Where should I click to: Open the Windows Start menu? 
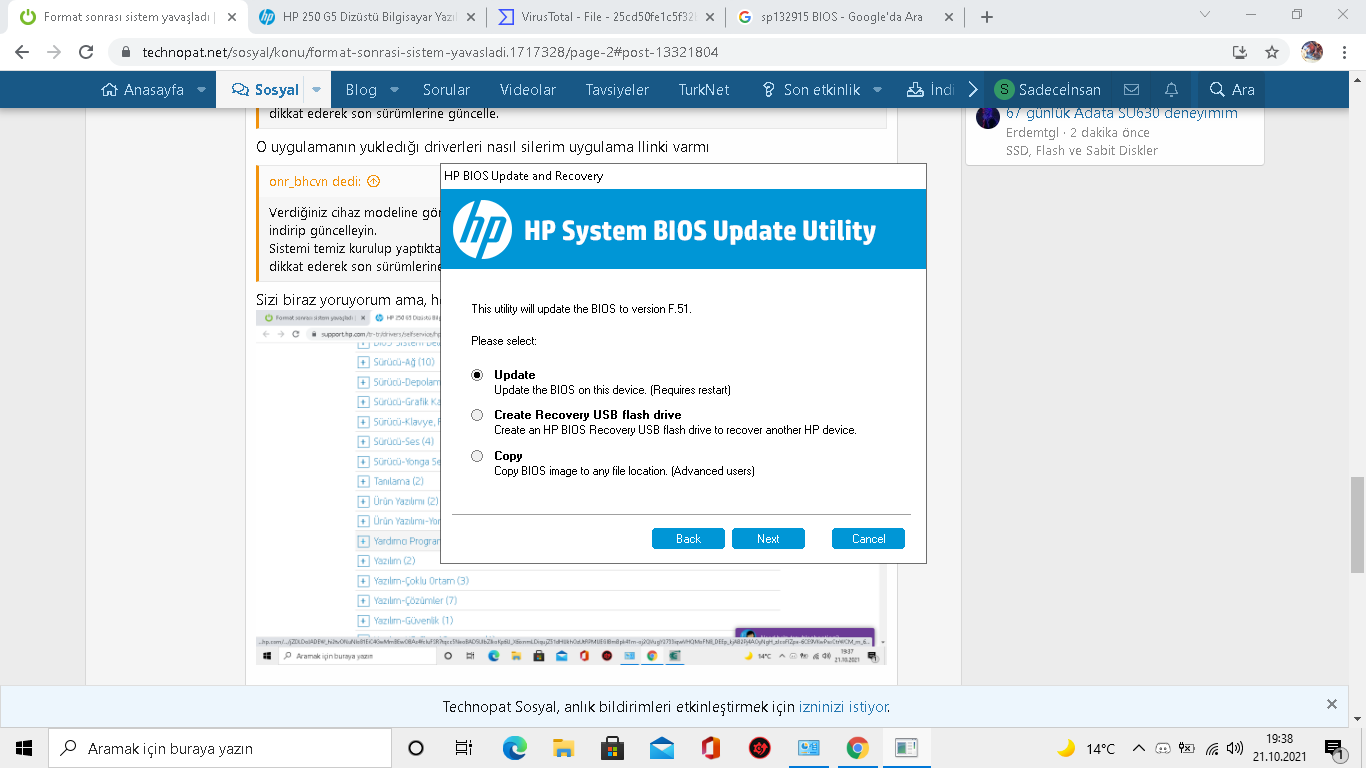pyautogui.click(x=24, y=748)
